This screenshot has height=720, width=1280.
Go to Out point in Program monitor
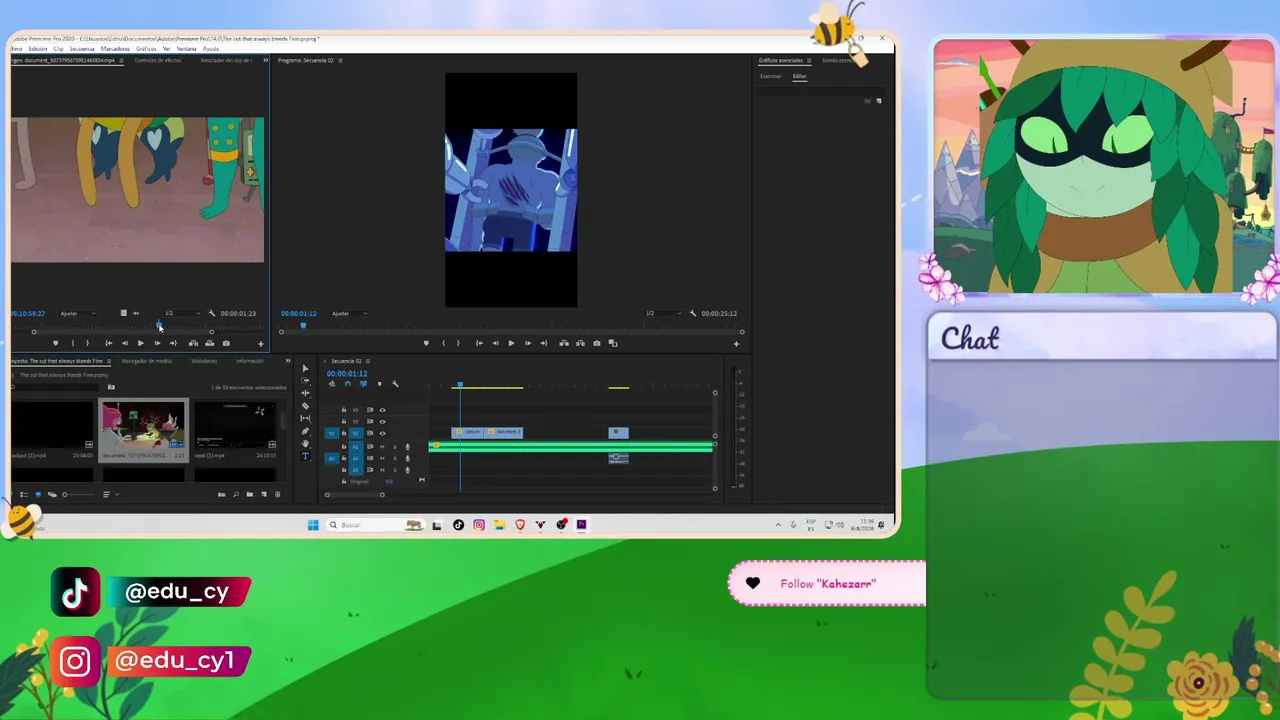(x=544, y=343)
